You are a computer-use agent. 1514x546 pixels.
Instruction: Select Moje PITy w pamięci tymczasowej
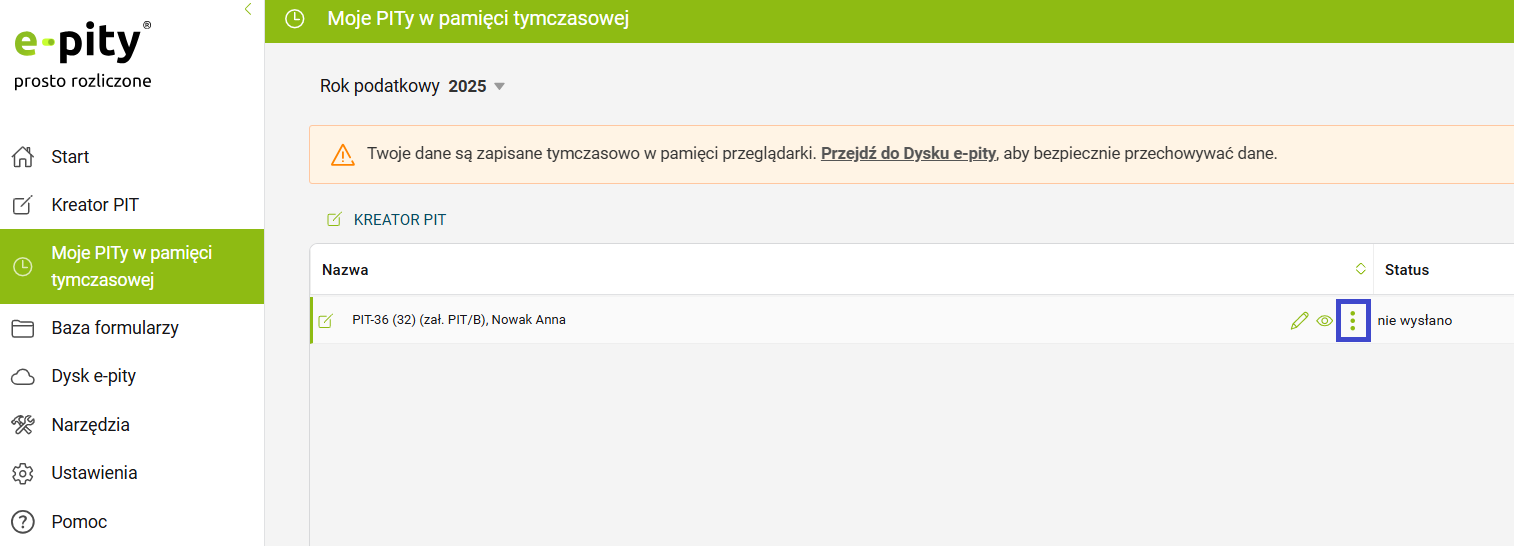(x=132, y=266)
